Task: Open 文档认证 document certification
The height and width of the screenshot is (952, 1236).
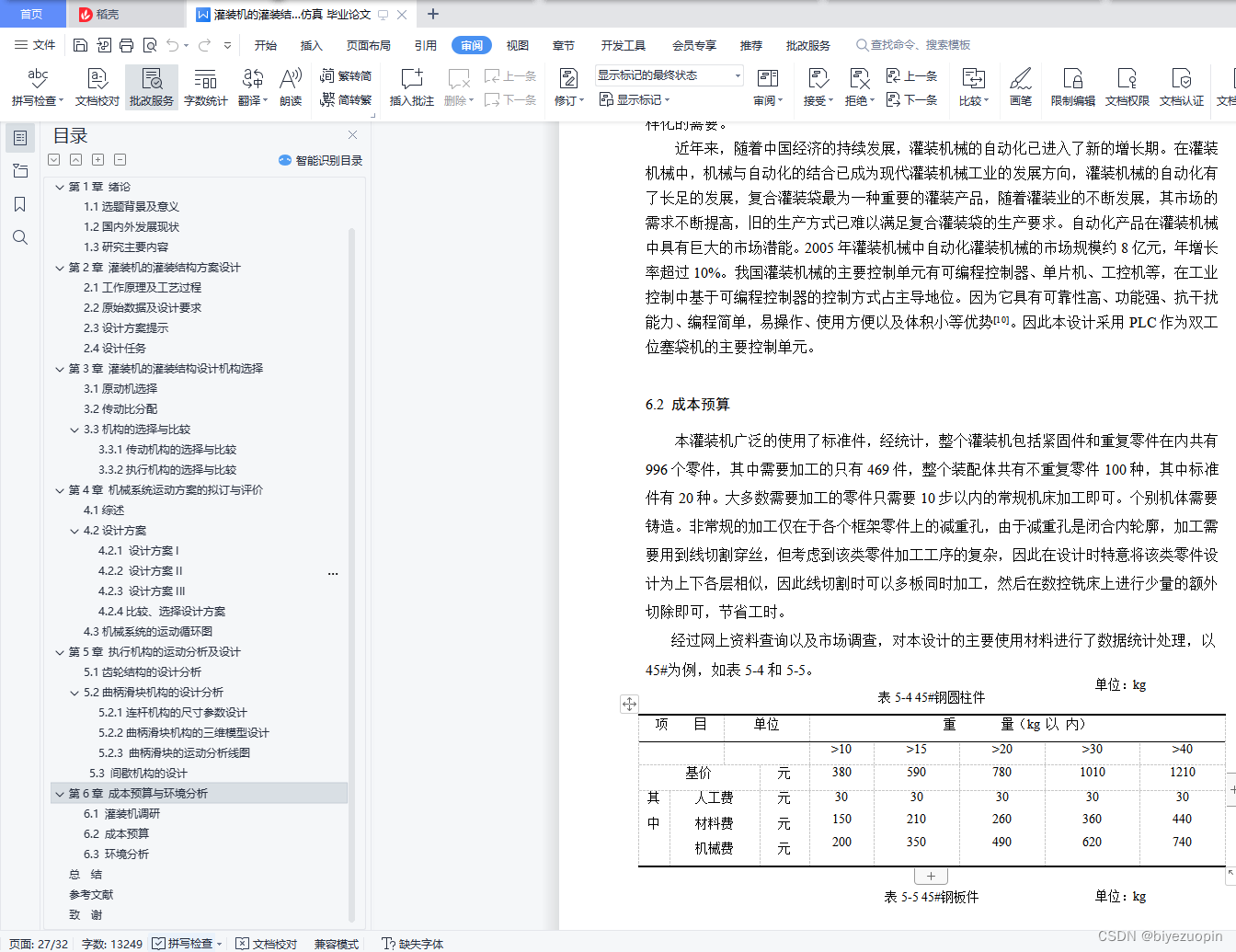Action: (1182, 87)
